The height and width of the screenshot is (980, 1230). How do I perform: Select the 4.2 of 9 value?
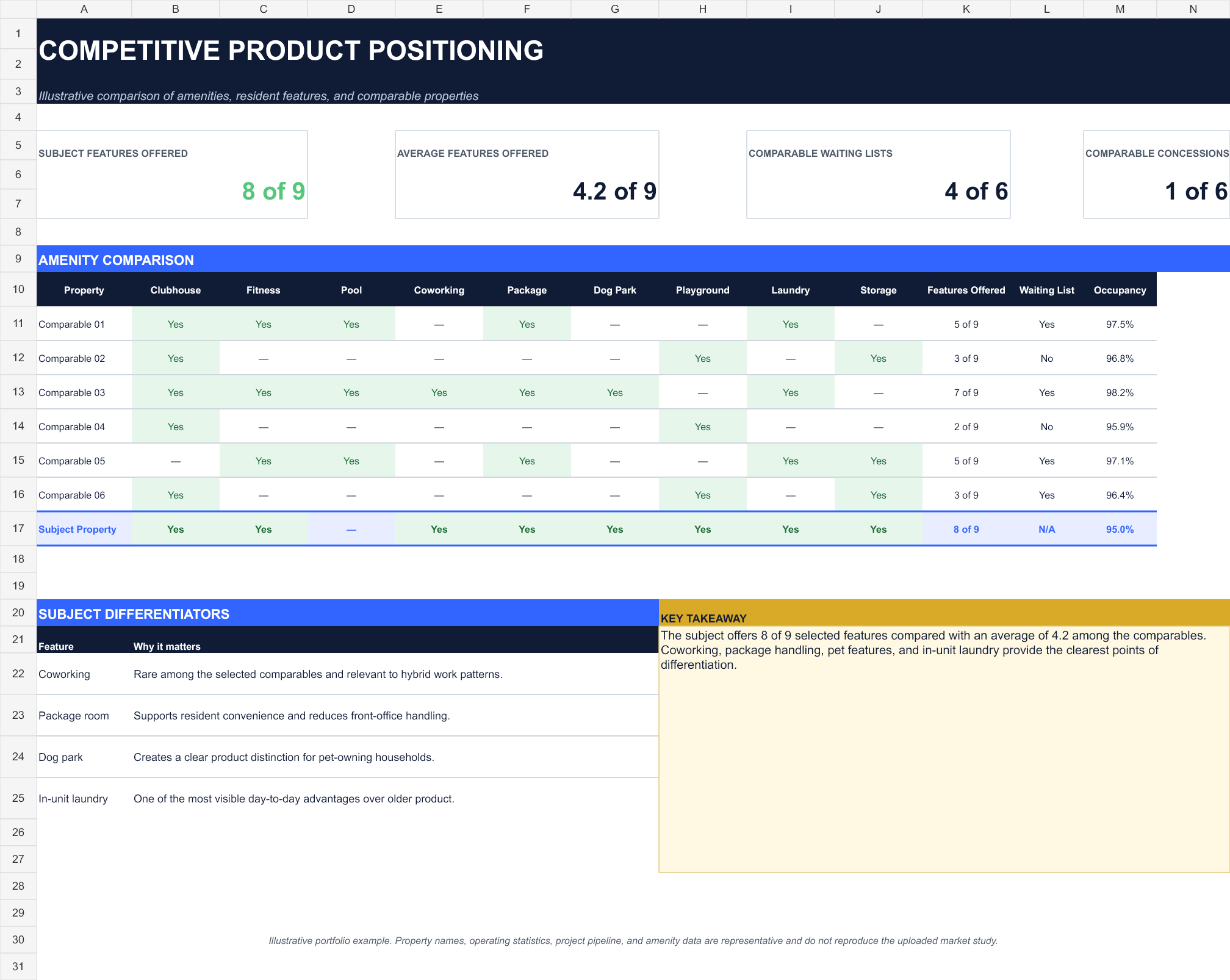tap(614, 191)
